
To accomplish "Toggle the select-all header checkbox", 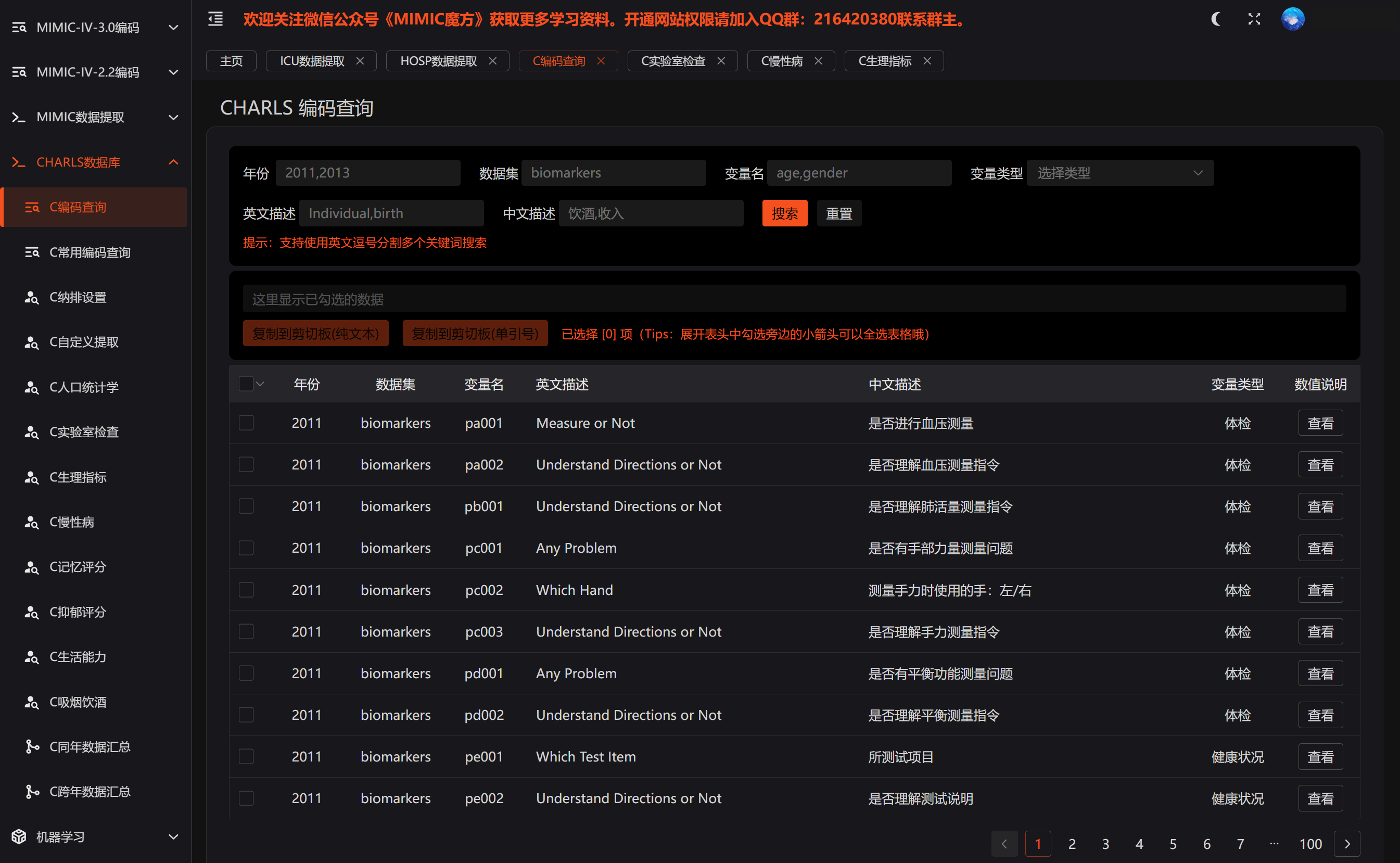I will (x=246, y=384).
